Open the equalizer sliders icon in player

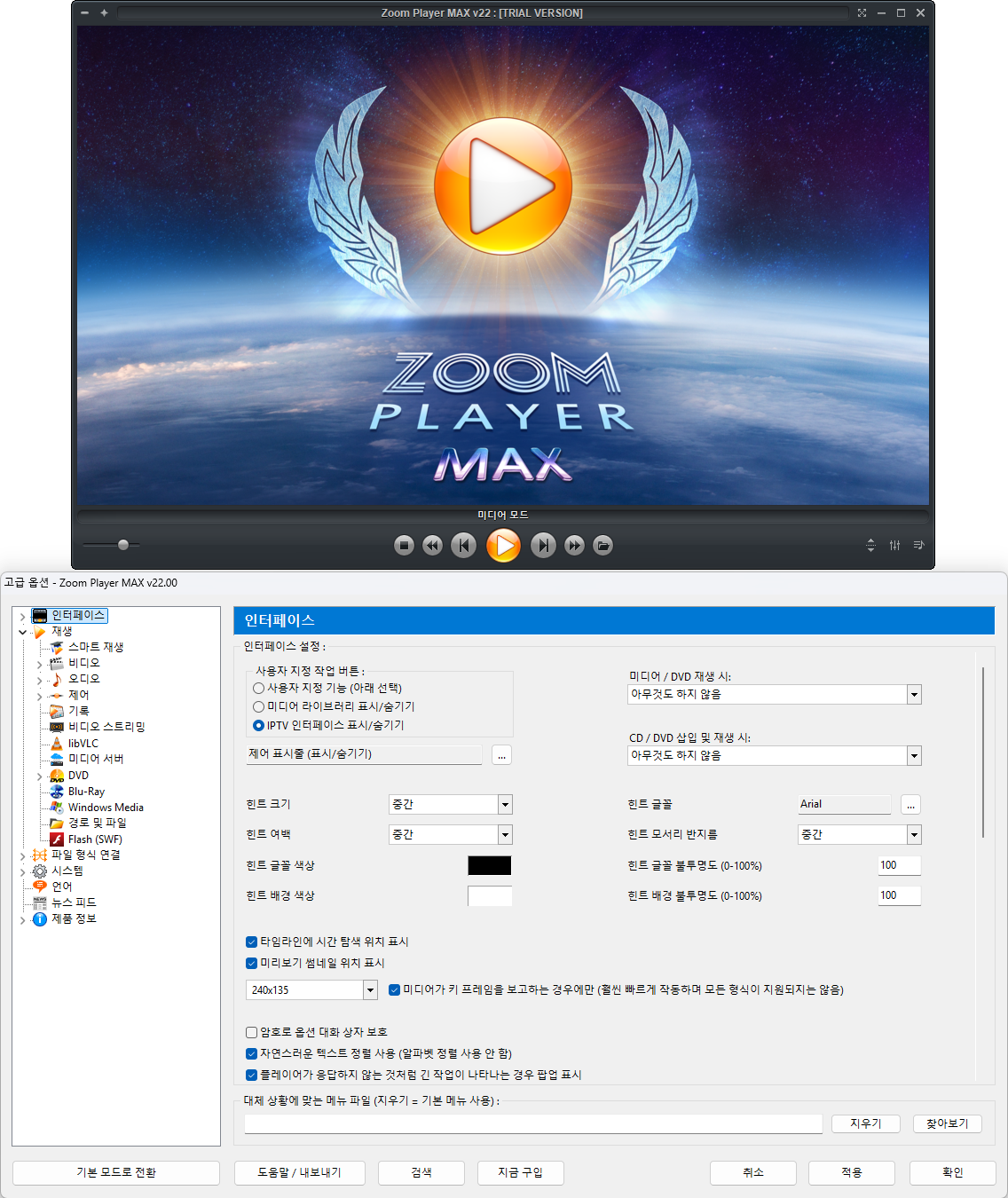pos(894,545)
